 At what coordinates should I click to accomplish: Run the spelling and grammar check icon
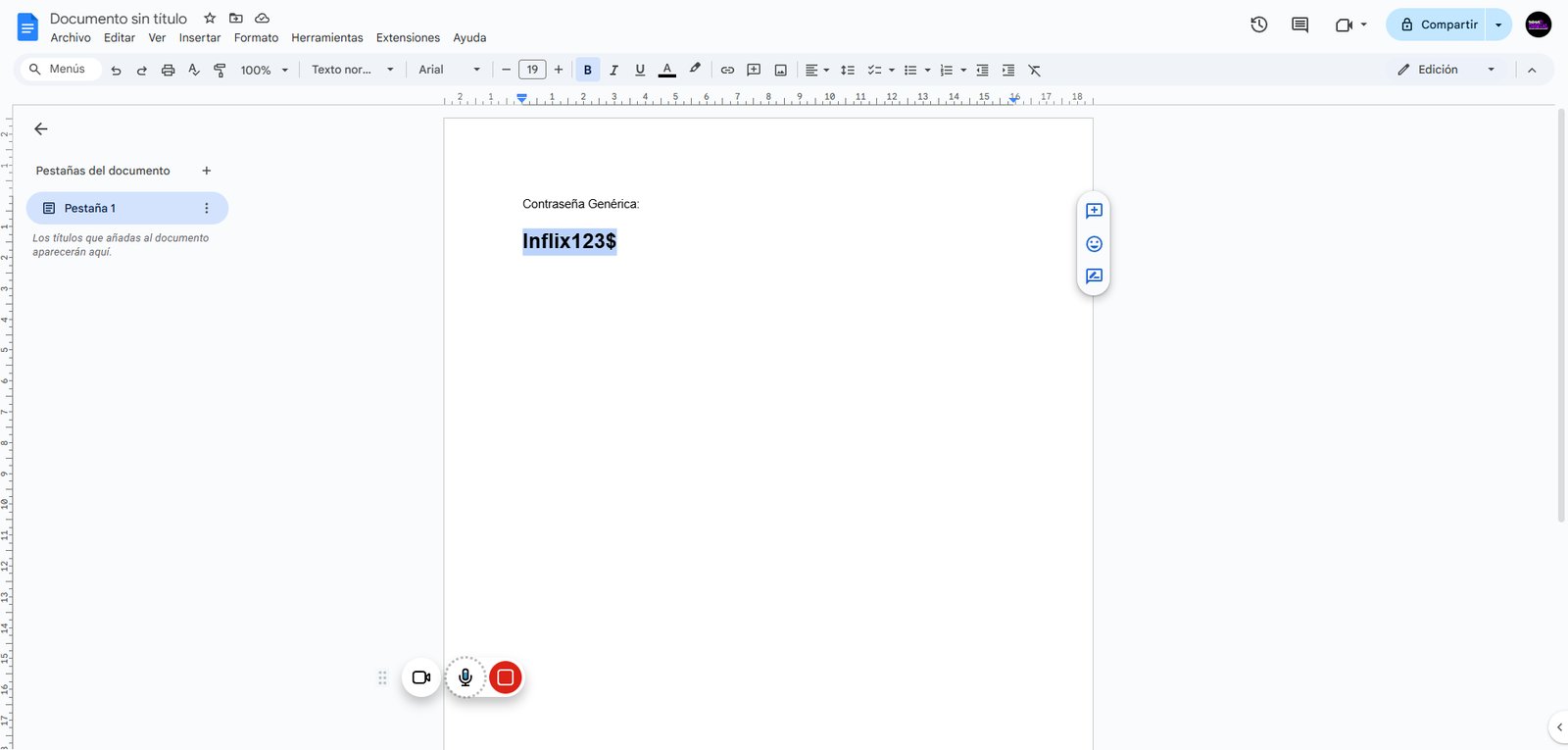coord(194,70)
